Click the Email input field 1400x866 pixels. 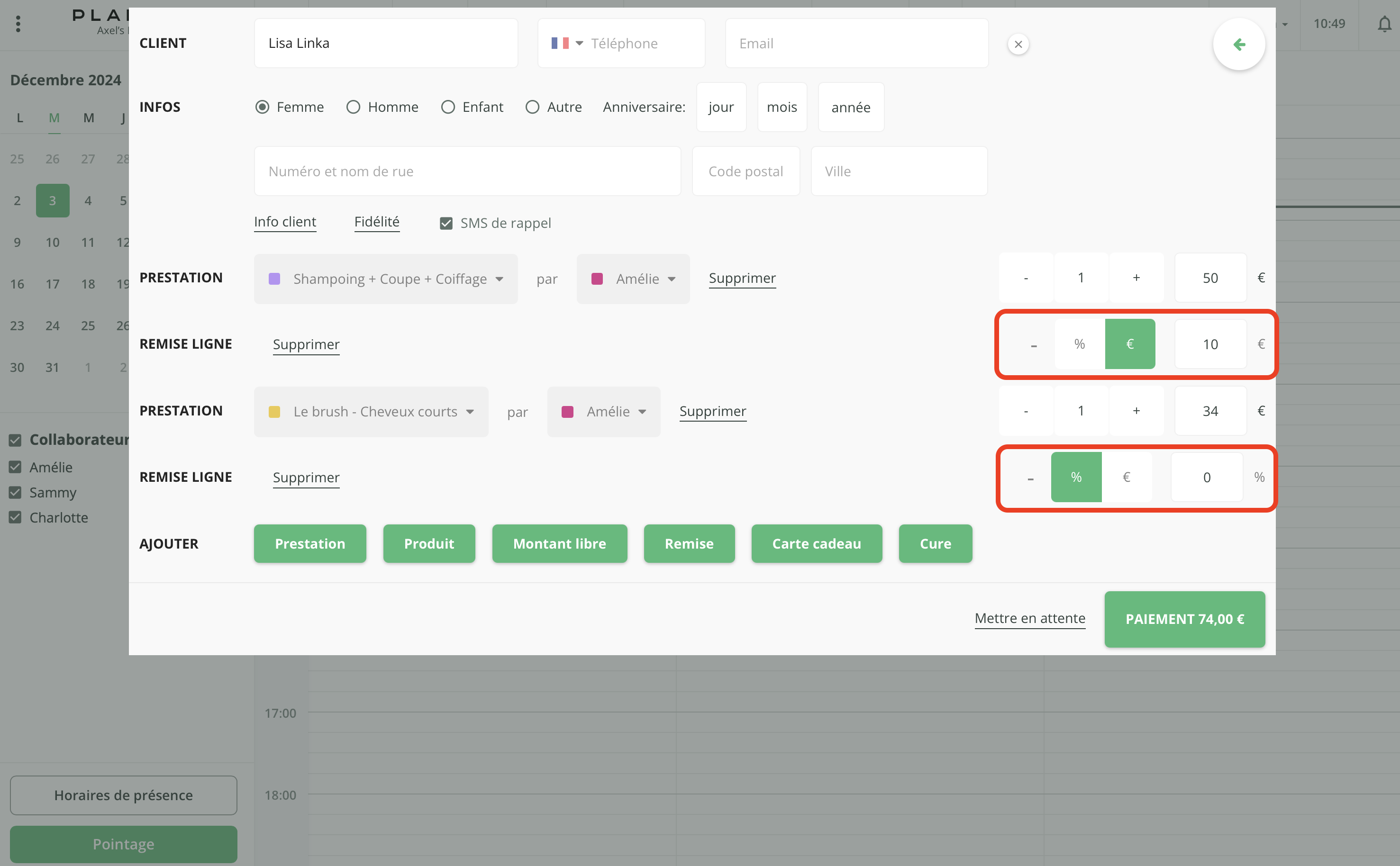(856, 44)
